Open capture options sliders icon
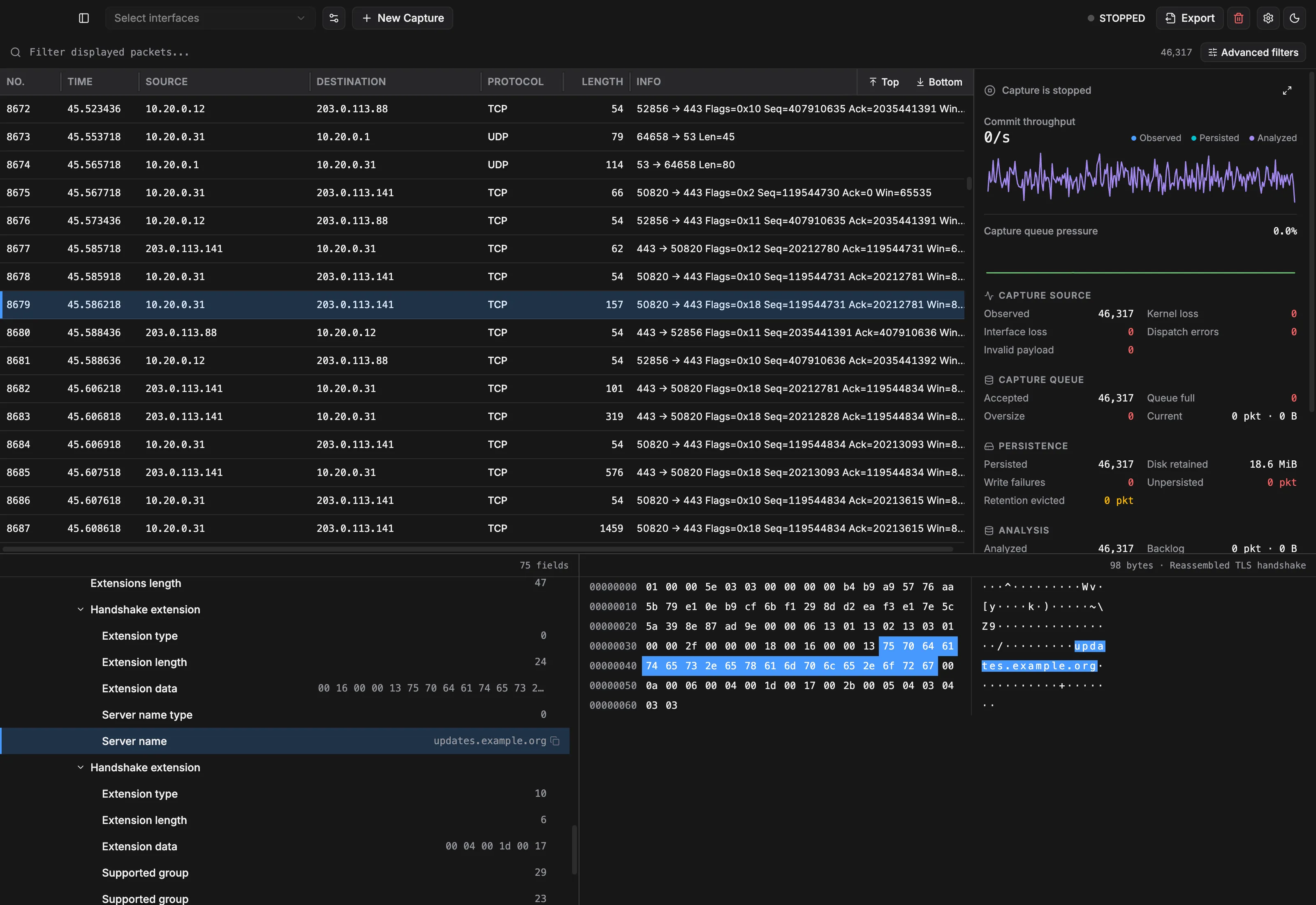Viewport: 1316px width, 905px height. click(334, 18)
